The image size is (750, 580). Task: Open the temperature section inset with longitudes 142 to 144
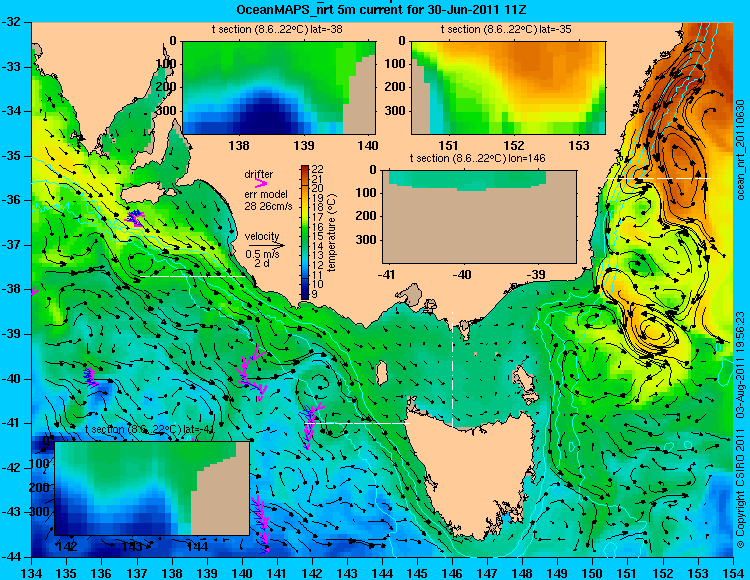point(152,488)
